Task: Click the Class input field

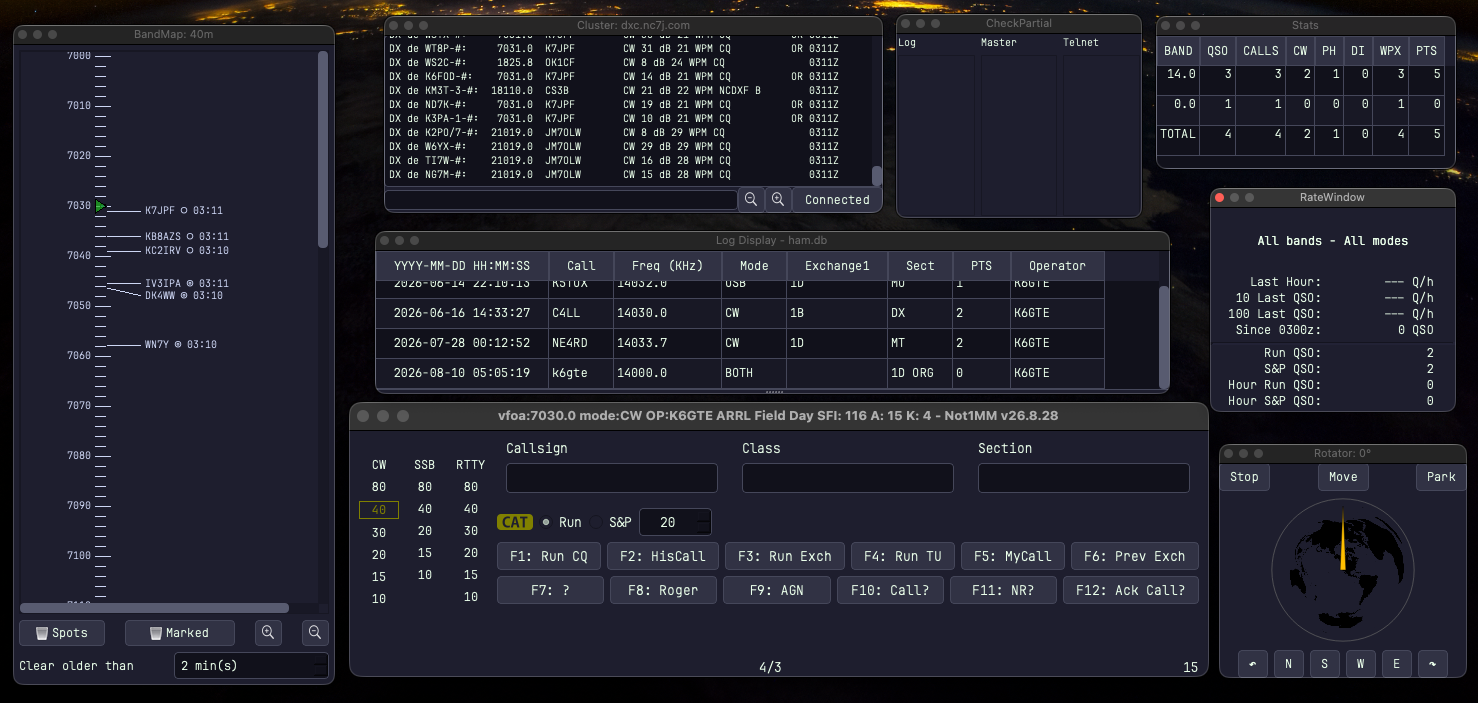Action: point(848,478)
